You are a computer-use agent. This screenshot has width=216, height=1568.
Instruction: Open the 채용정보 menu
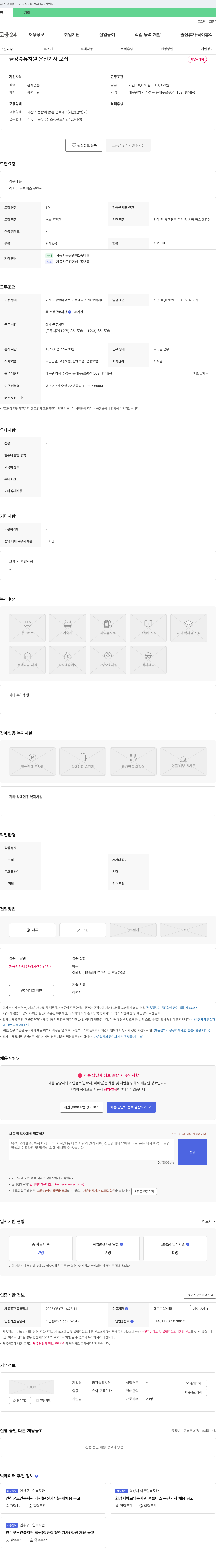36,35
